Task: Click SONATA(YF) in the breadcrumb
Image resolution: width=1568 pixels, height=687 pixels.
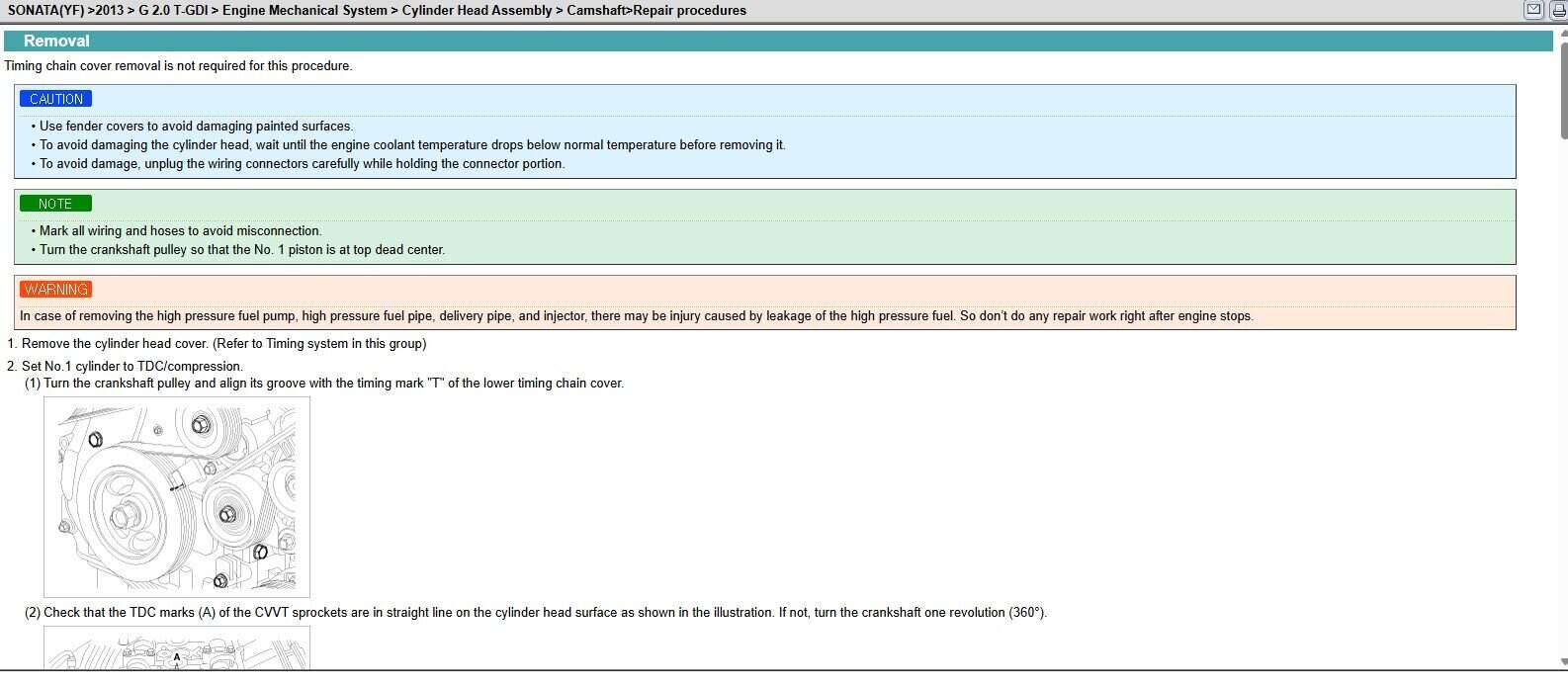Action: click(45, 11)
